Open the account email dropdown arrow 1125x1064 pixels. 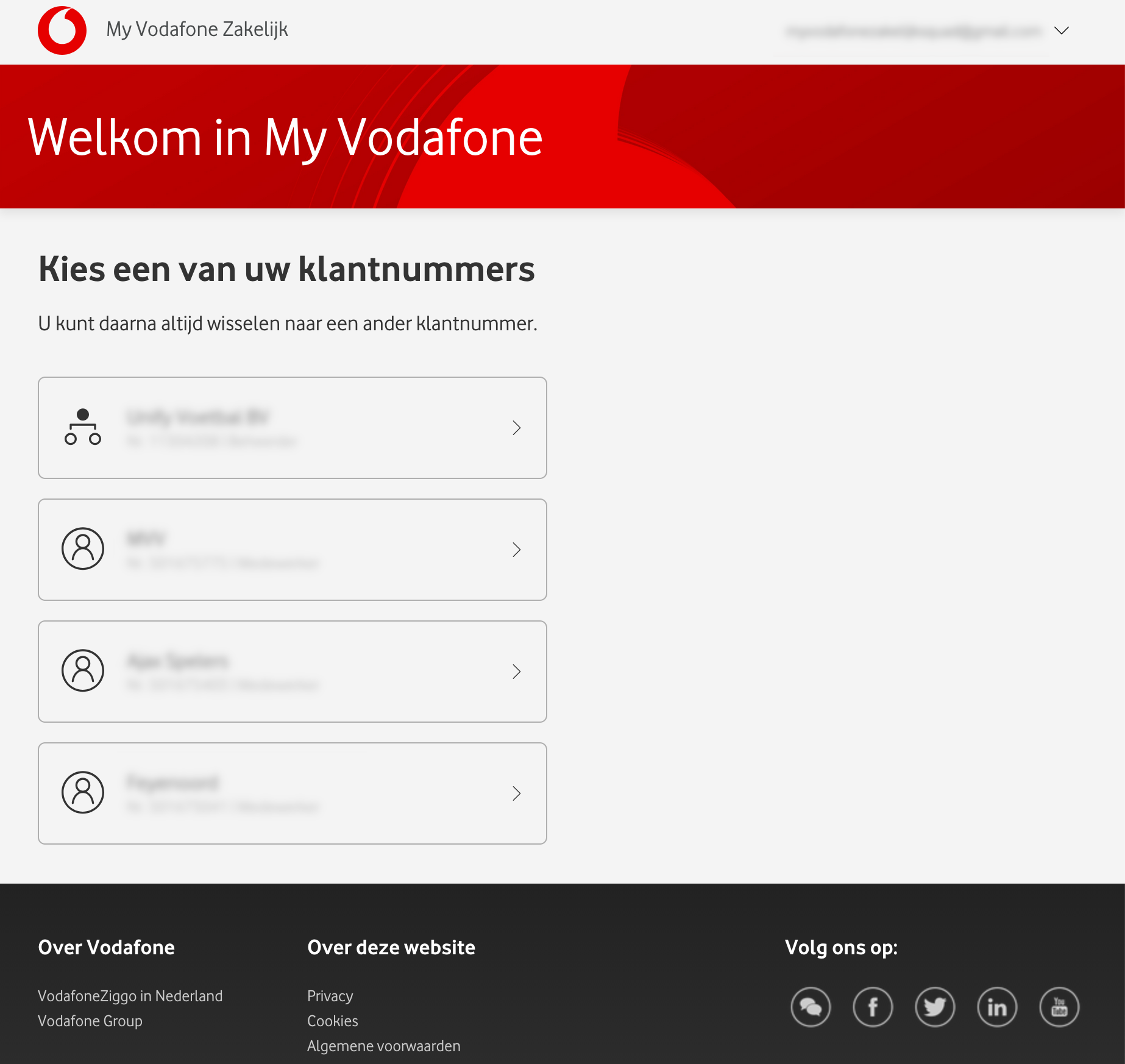click(x=1061, y=30)
